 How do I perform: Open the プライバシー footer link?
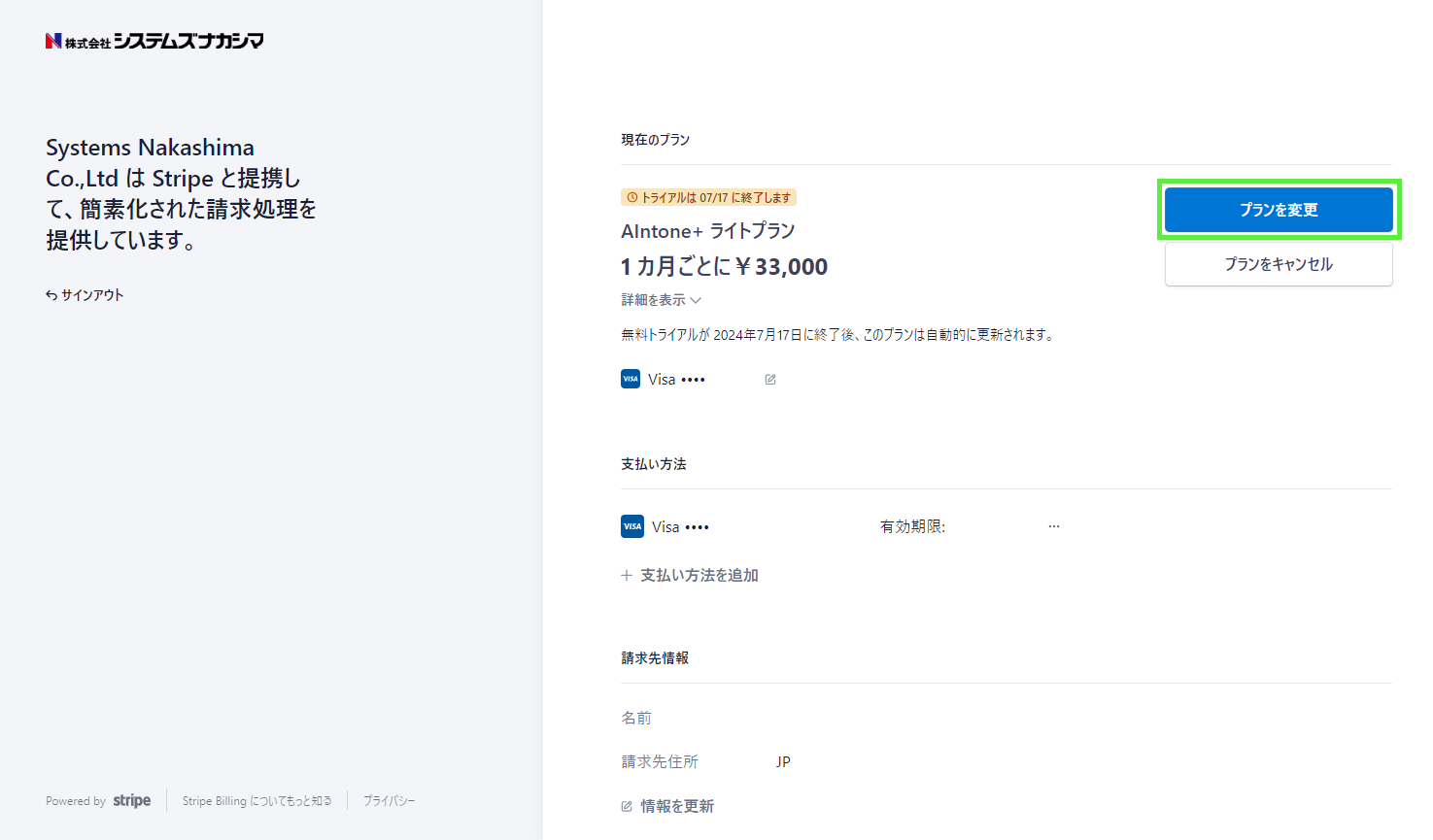click(x=389, y=801)
